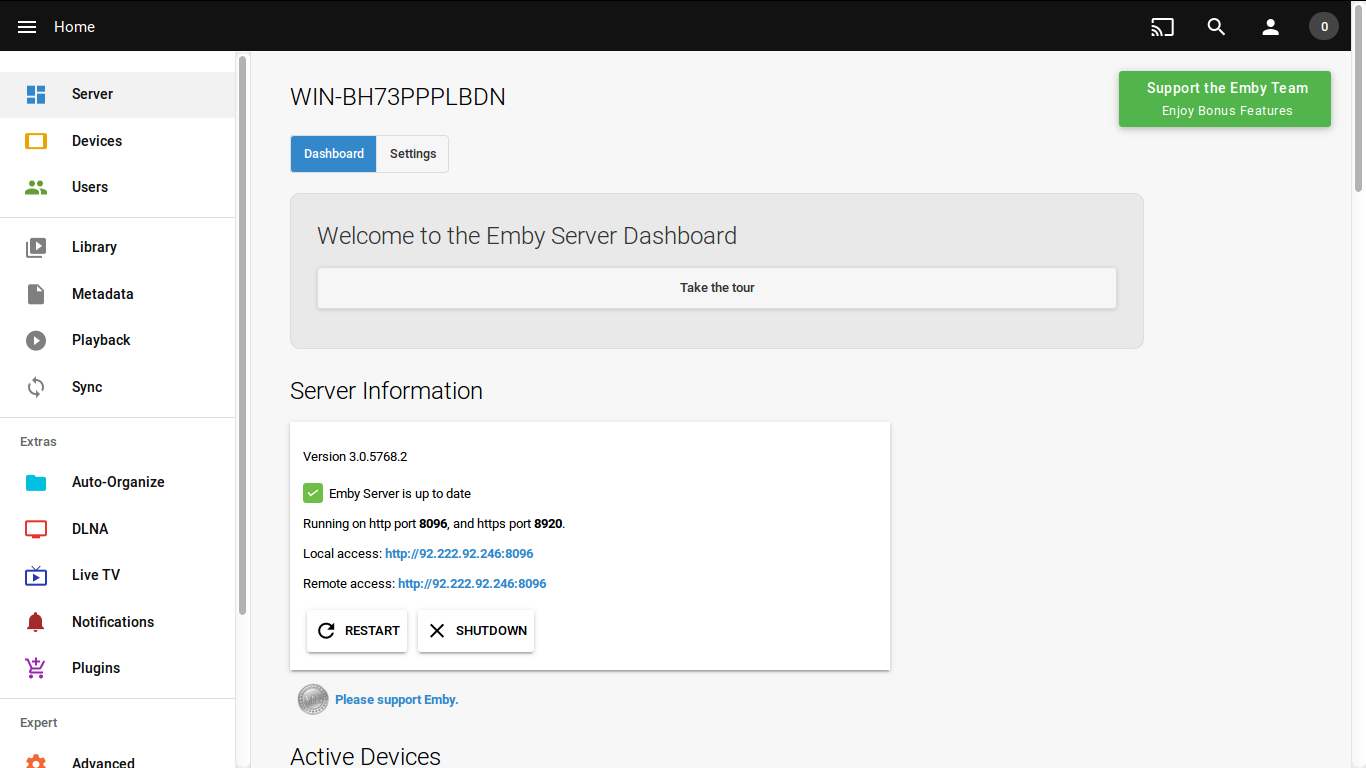Viewport: 1366px width, 768px height.
Task: Open the Library section icon
Action: coord(36,247)
